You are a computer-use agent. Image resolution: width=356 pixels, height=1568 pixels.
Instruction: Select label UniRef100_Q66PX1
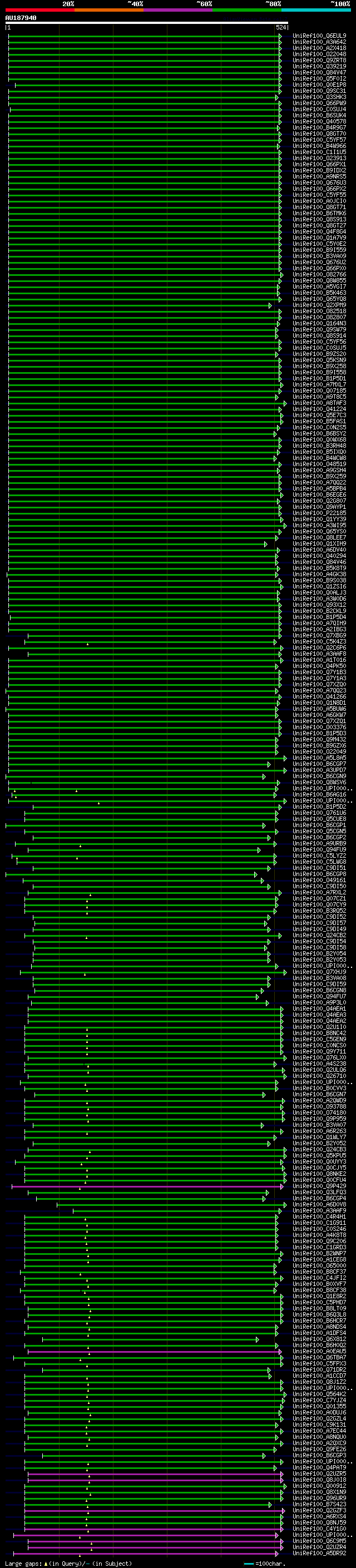[x=319, y=164]
